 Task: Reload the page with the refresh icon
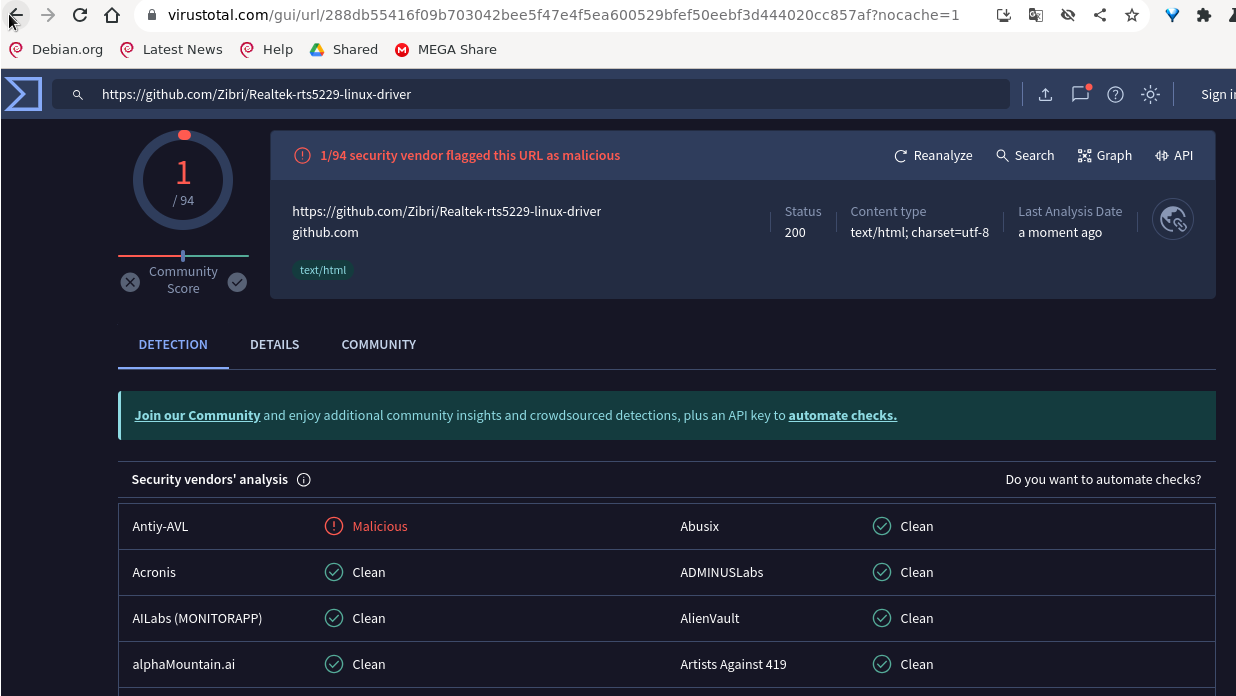[80, 15]
